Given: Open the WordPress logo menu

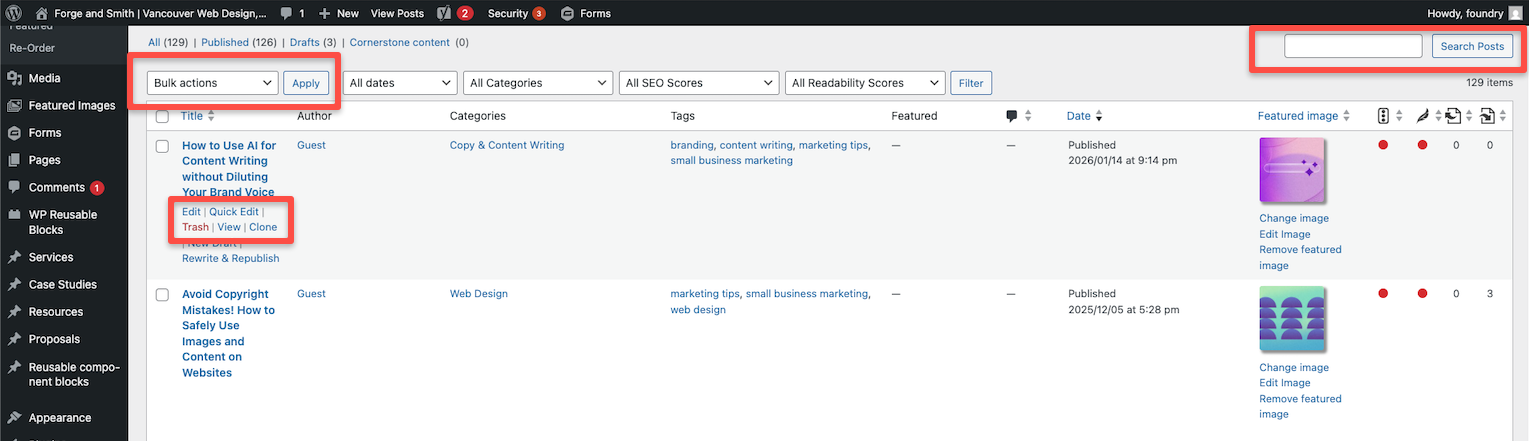Looking at the screenshot, I should 14,13.
